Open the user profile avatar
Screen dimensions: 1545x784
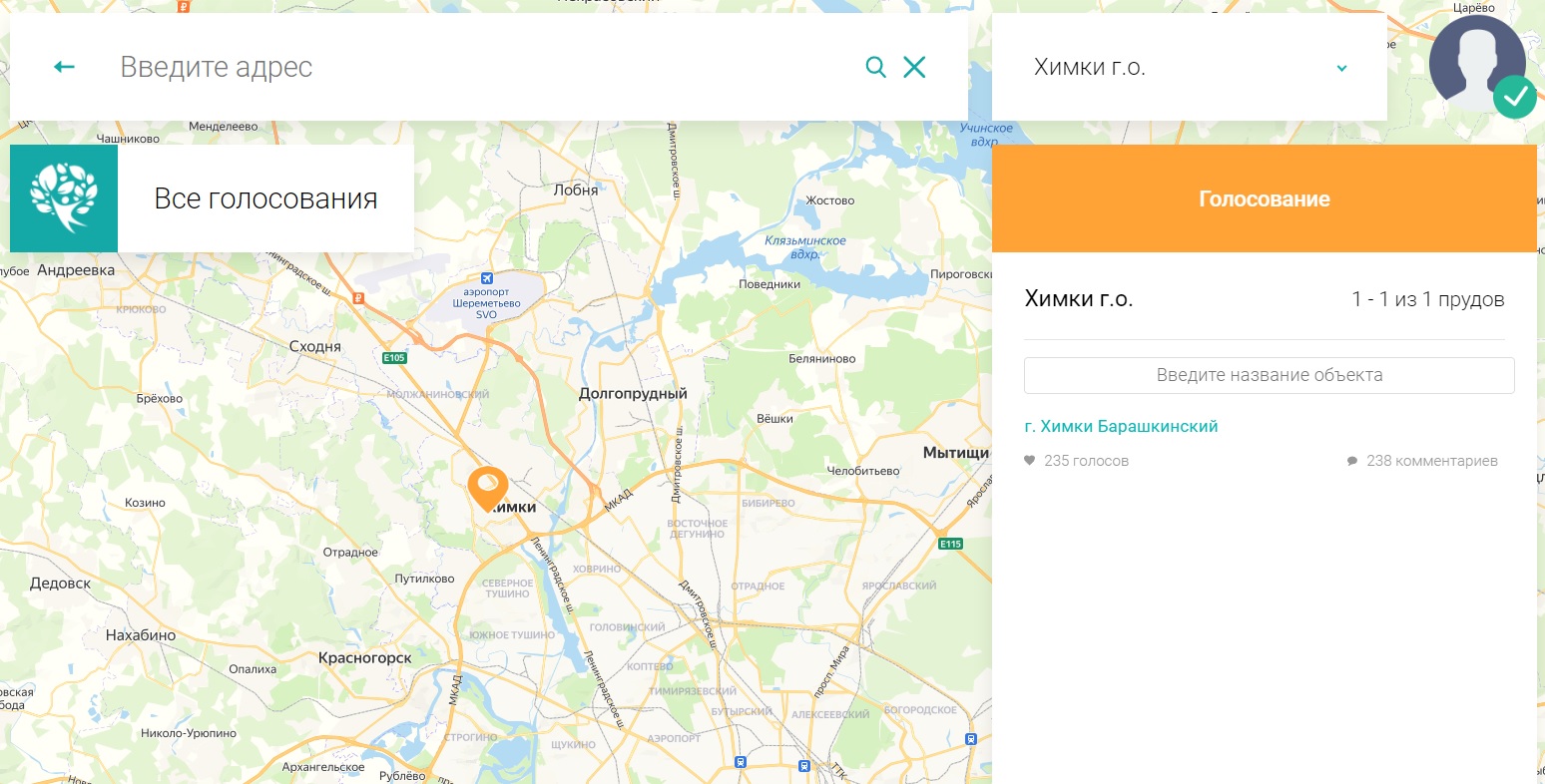coord(1476,62)
